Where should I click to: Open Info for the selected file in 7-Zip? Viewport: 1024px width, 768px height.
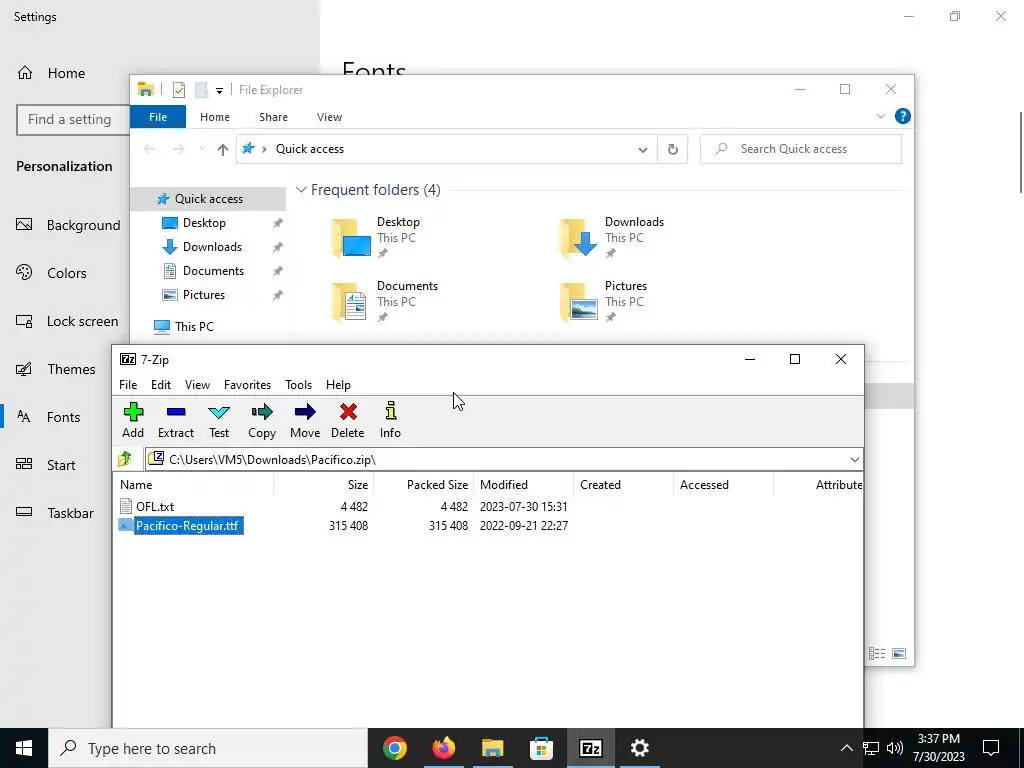point(391,421)
